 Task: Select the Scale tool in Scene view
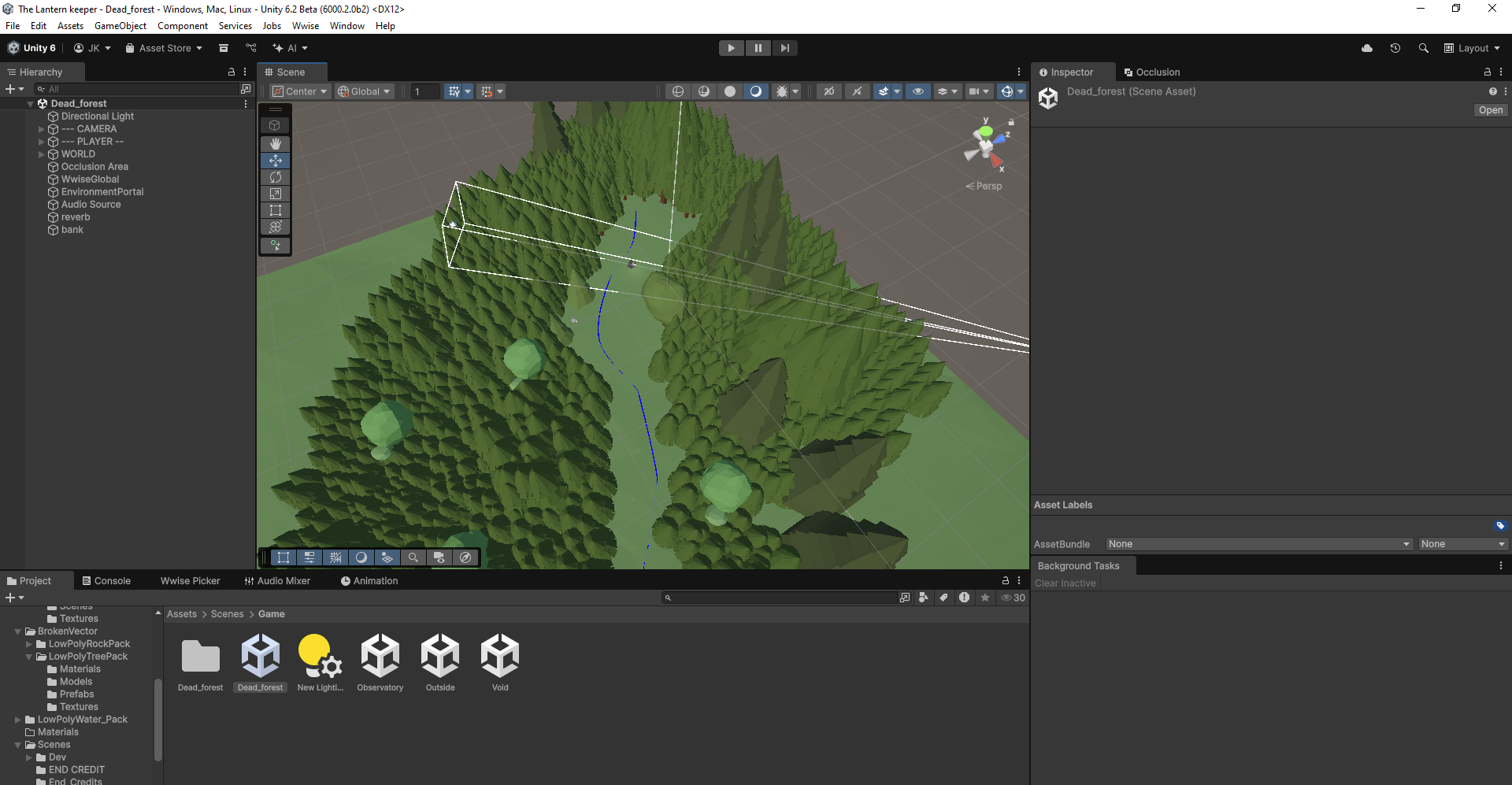[275, 194]
